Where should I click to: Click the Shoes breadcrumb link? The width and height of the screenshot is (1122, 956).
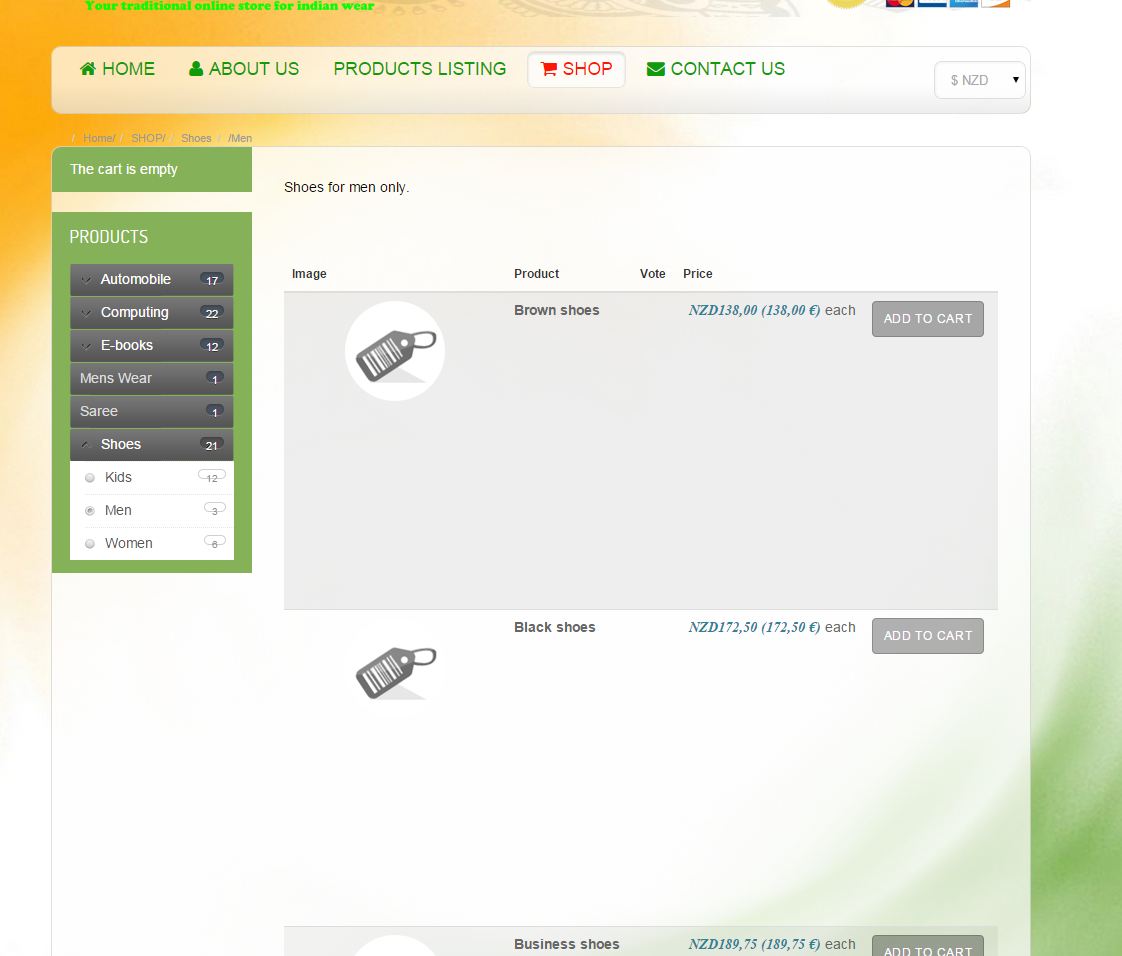(x=196, y=138)
